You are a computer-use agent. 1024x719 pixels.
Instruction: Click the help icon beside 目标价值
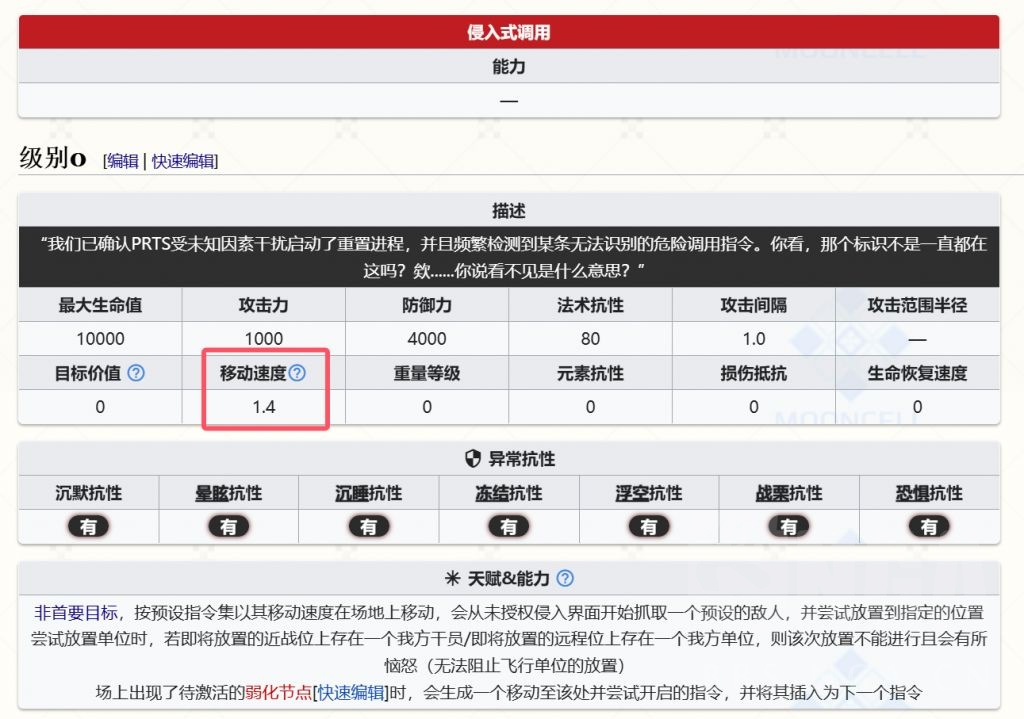click(136, 374)
